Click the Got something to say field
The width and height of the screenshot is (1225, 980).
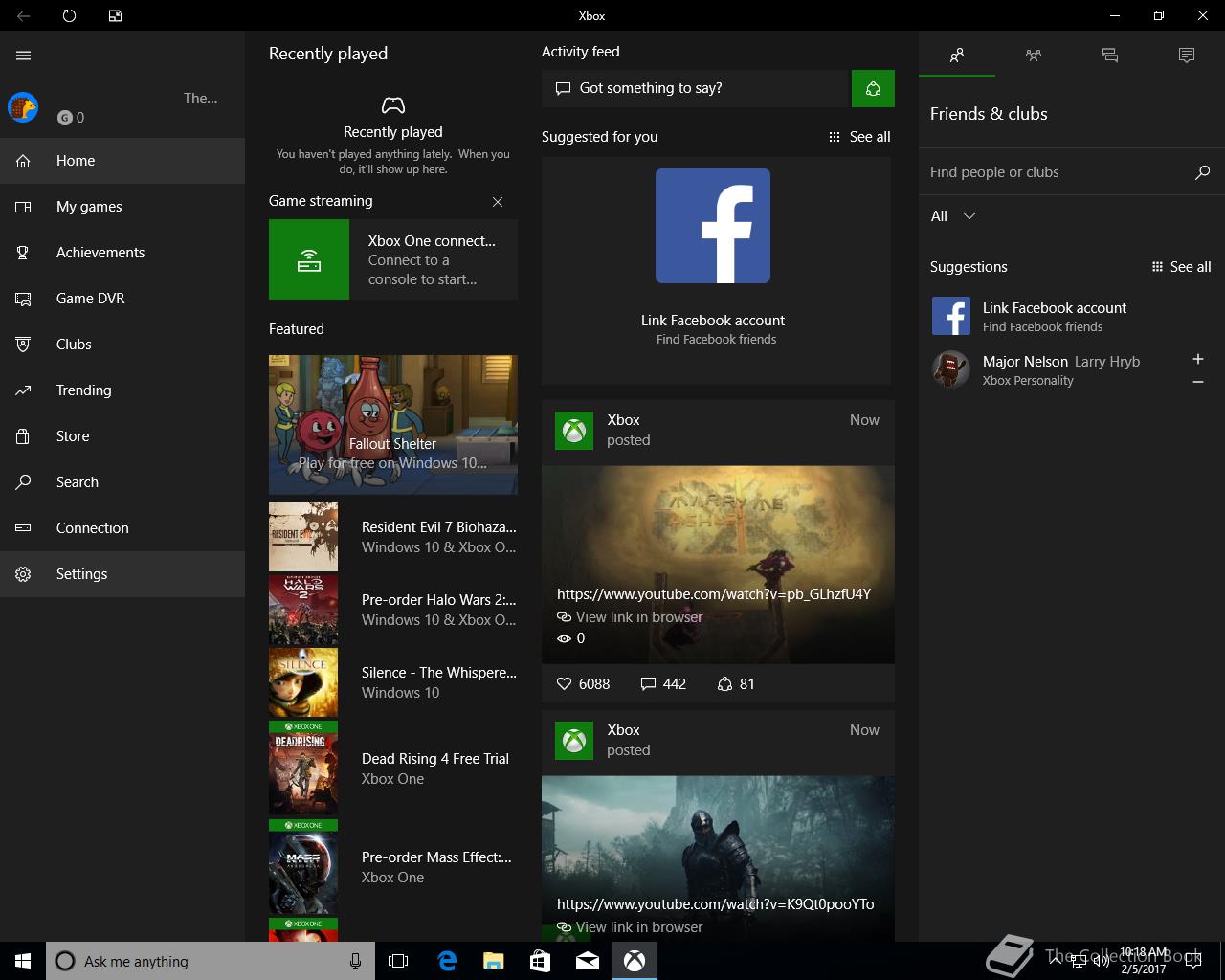point(696,88)
